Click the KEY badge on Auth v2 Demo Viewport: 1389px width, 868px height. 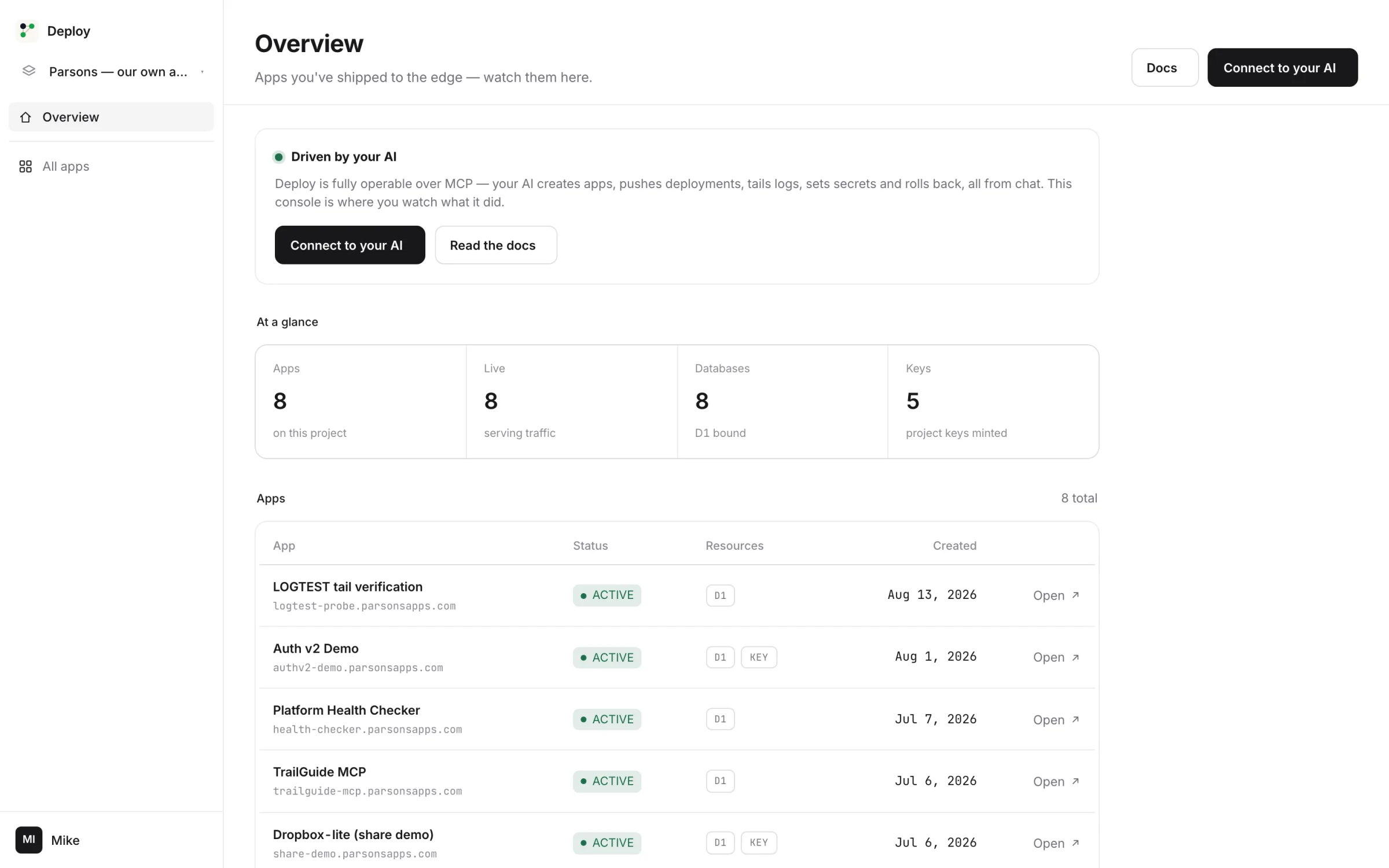click(x=759, y=657)
